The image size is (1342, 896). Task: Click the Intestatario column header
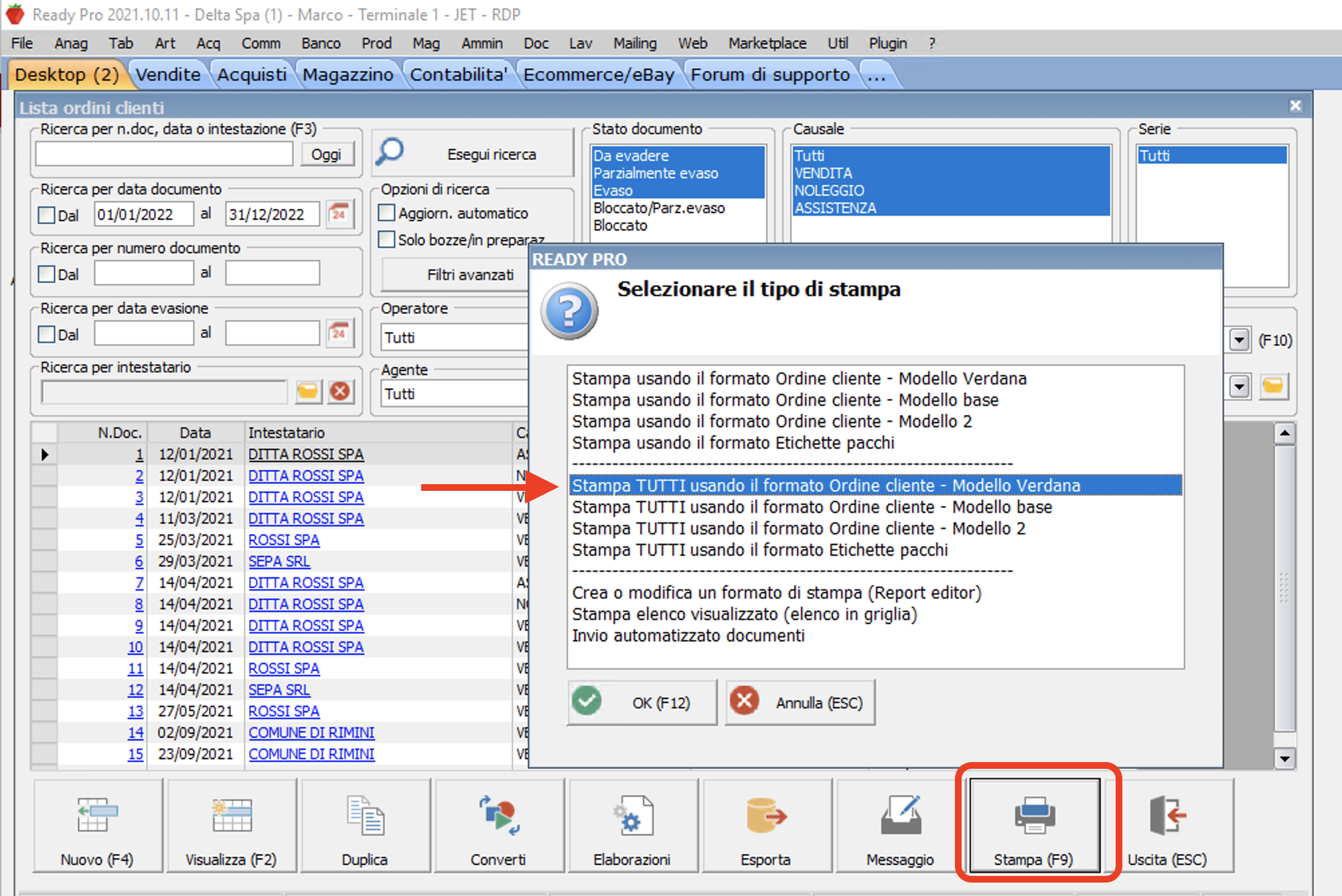tap(378, 433)
